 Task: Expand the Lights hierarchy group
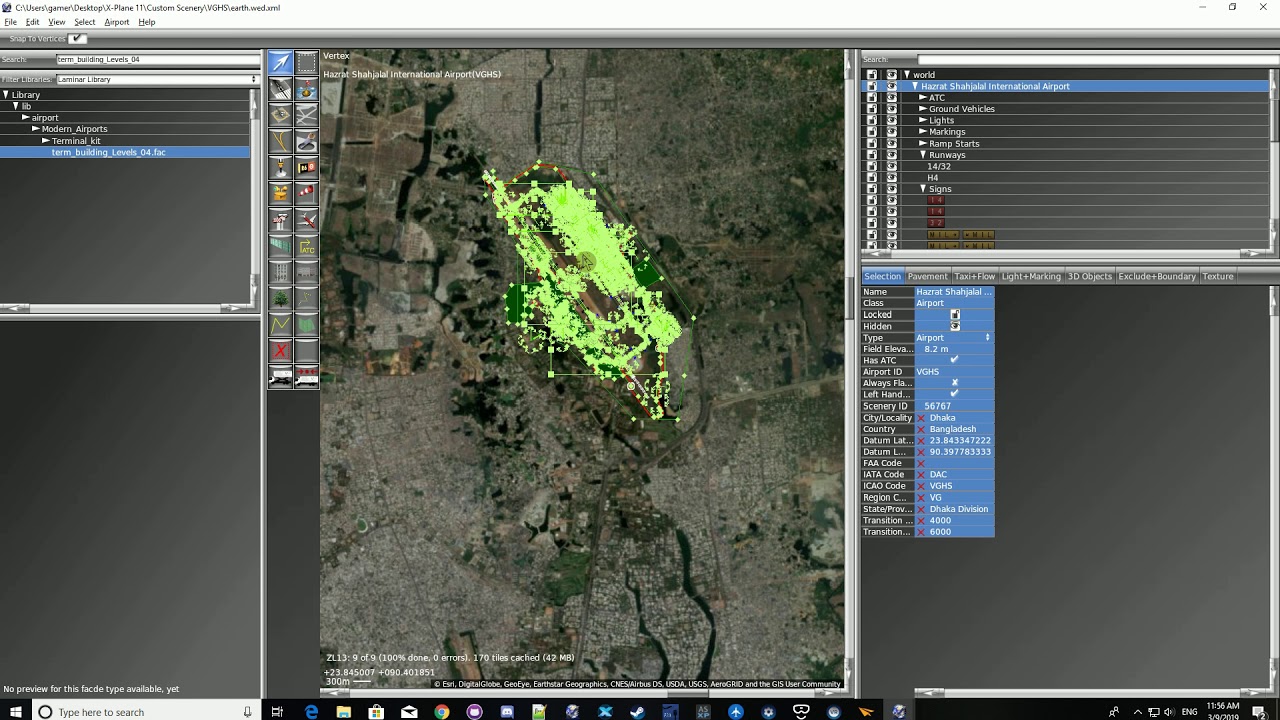[x=923, y=120]
